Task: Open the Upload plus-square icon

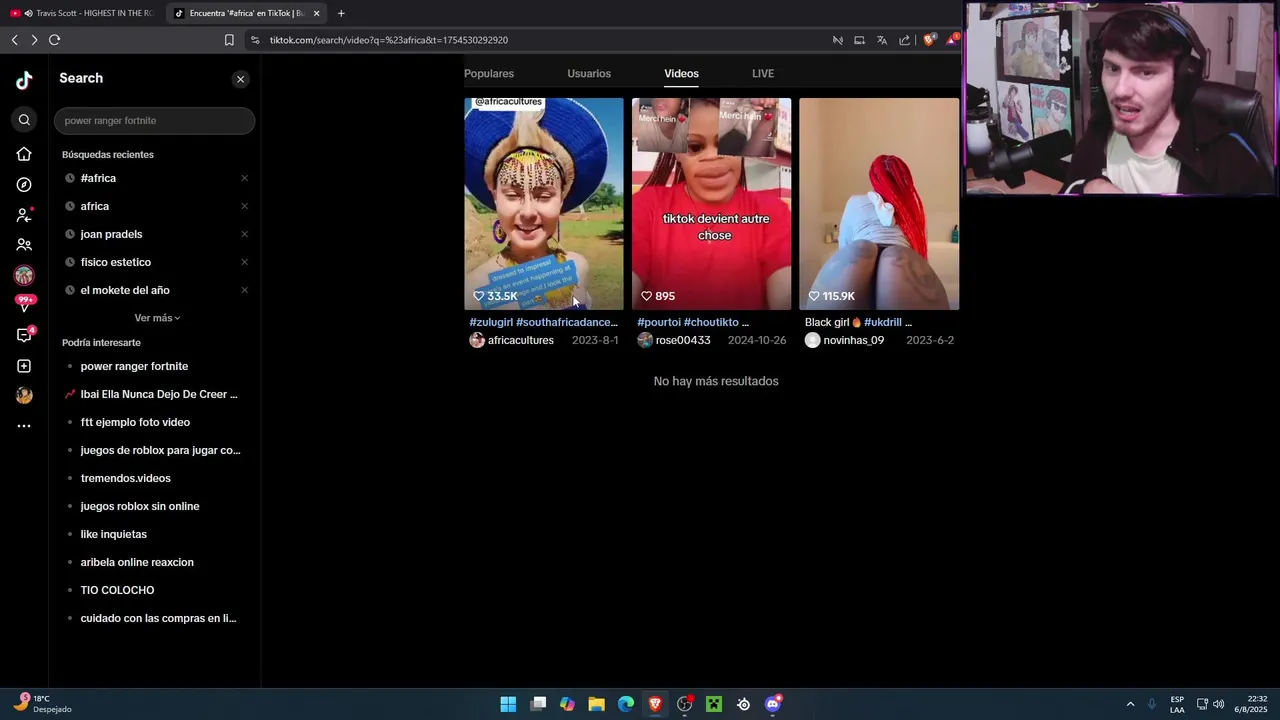Action: pos(24,366)
